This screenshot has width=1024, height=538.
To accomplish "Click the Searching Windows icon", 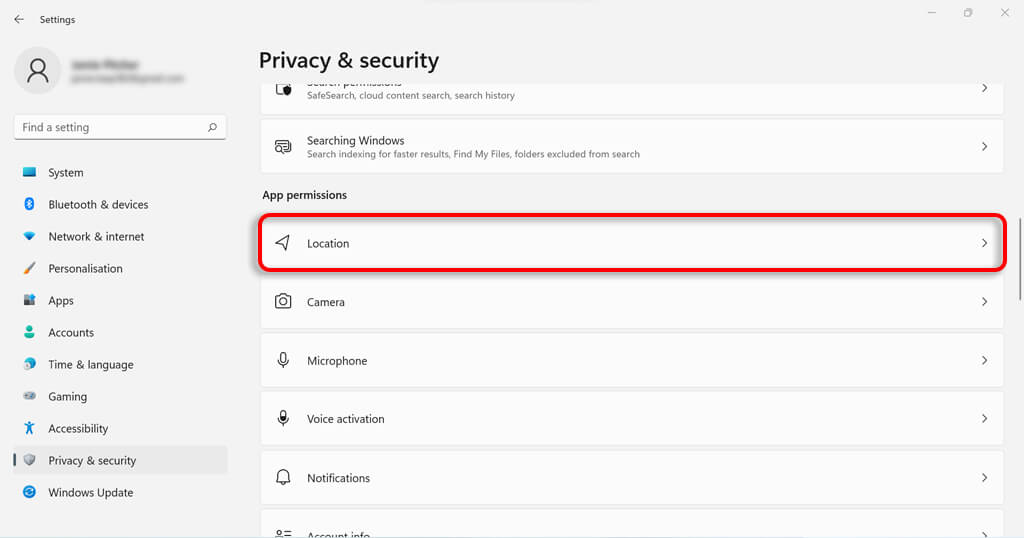I will click(x=283, y=146).
